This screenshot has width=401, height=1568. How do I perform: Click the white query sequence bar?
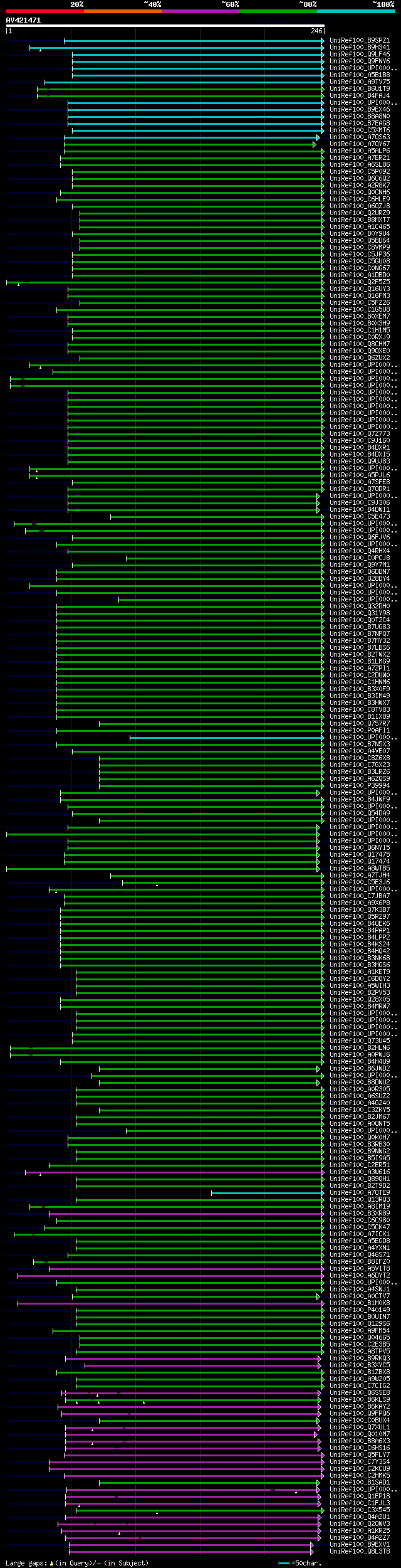coord(165,26)
